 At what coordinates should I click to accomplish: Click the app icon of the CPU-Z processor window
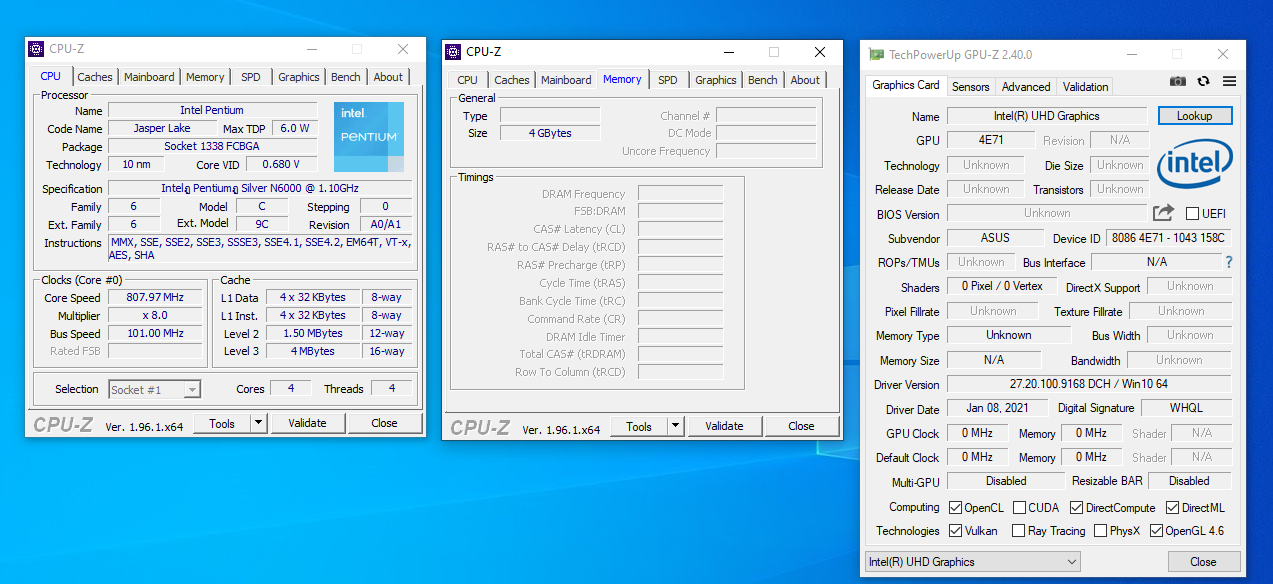tap(36, 49)
